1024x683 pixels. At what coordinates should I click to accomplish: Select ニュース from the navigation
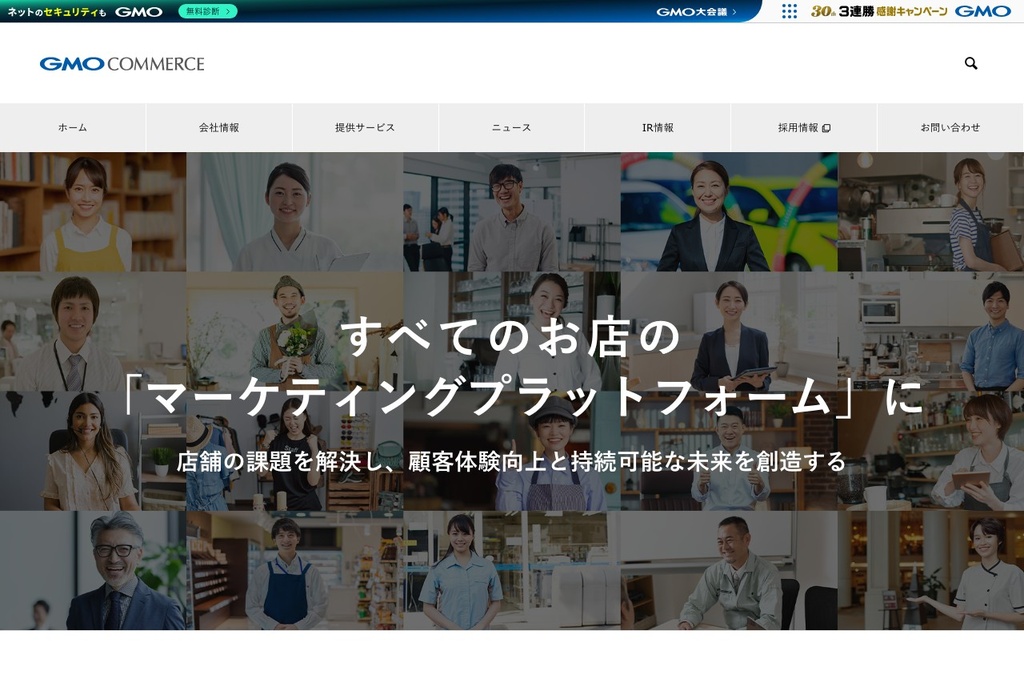click(x=511, y=127)
